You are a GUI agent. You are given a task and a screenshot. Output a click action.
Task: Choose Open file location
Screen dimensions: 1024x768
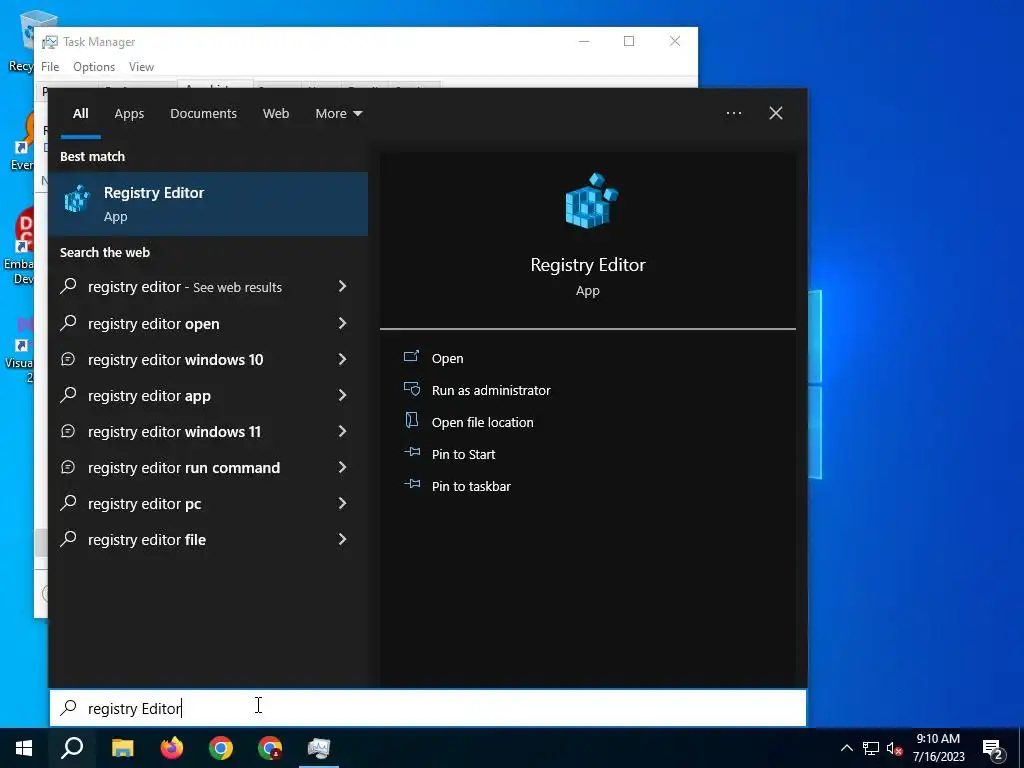pos(483,423)
